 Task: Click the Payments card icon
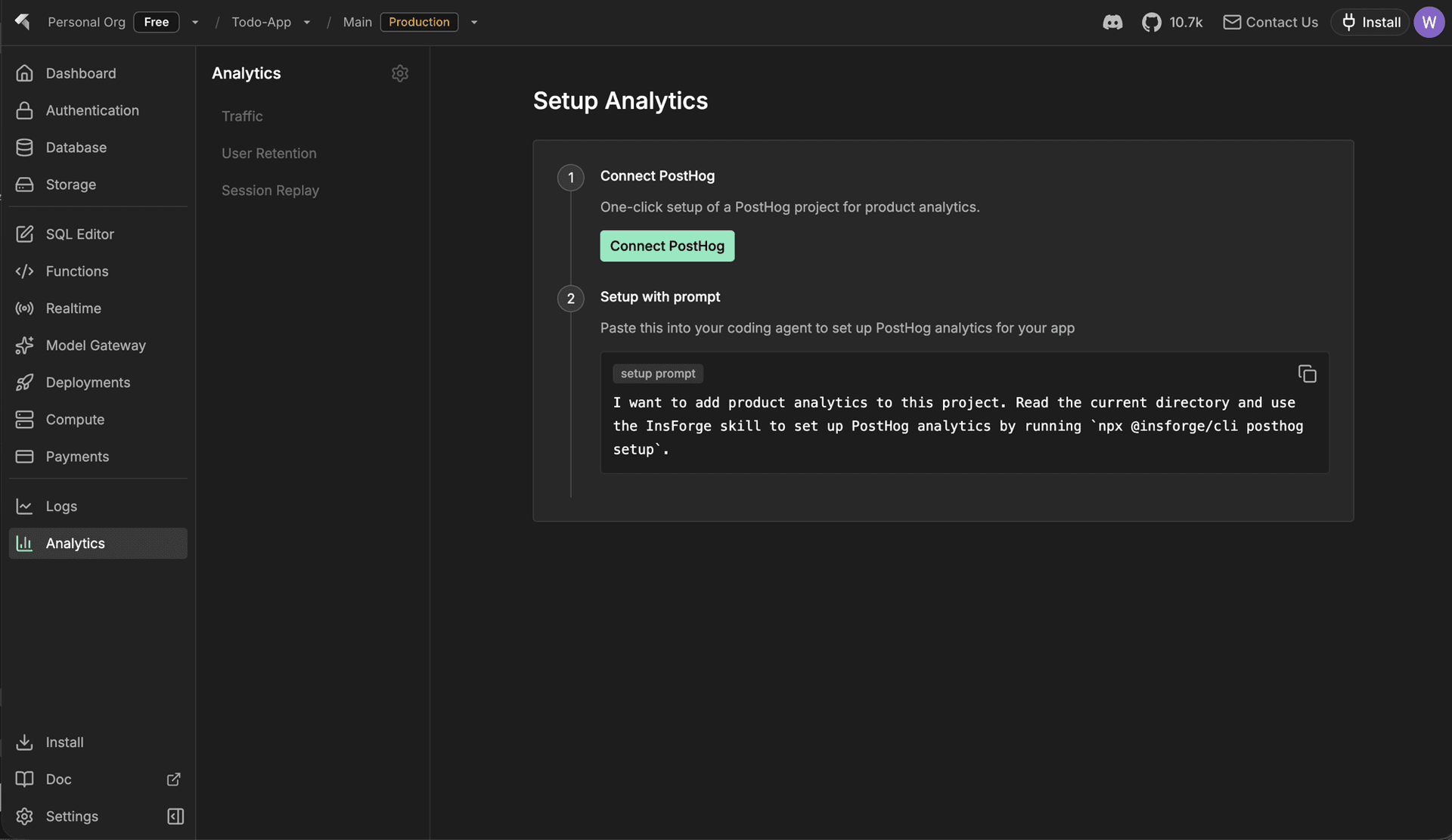(x=24, y=457)
